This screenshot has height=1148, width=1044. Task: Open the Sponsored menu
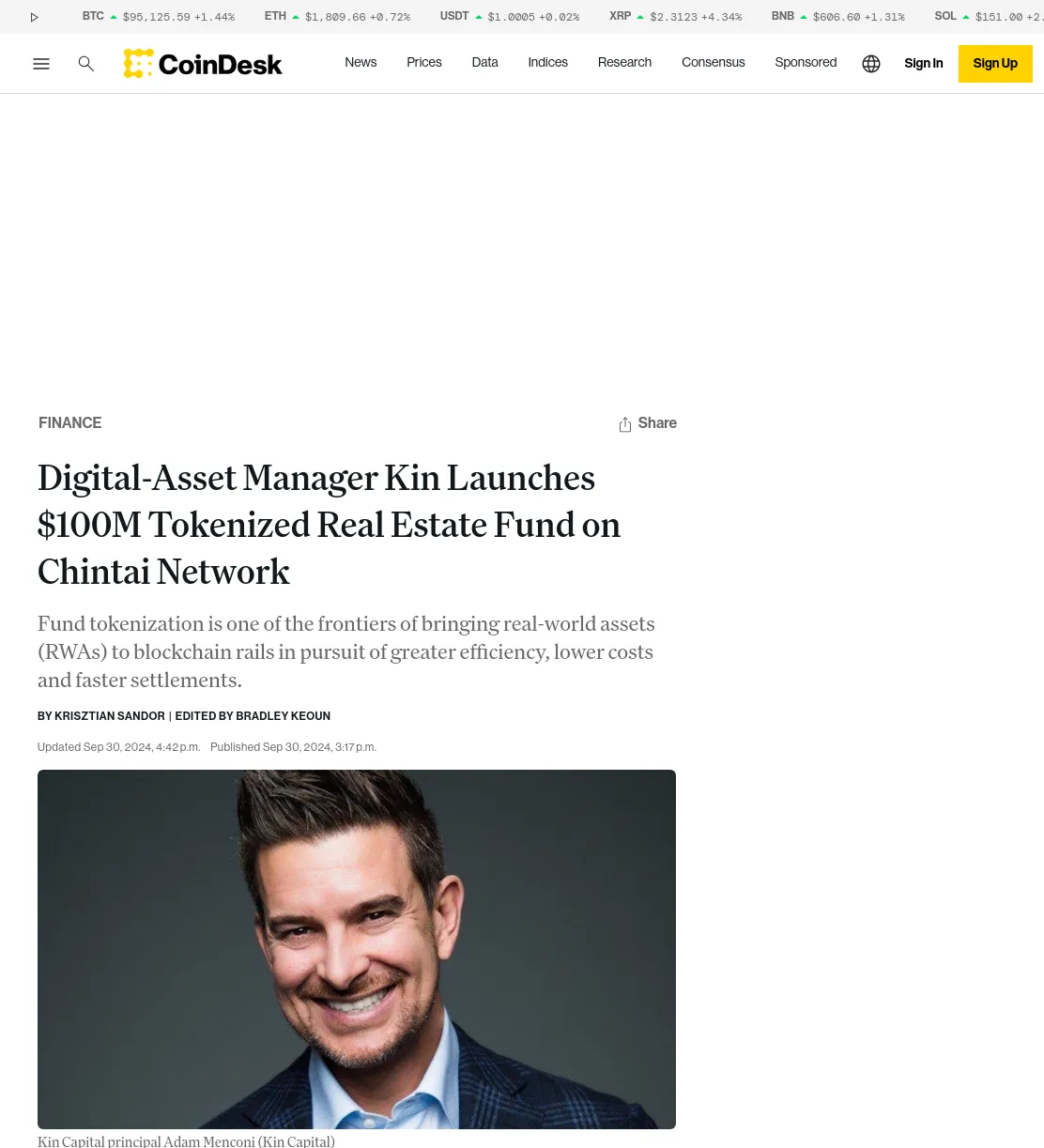tap(806, 62)
